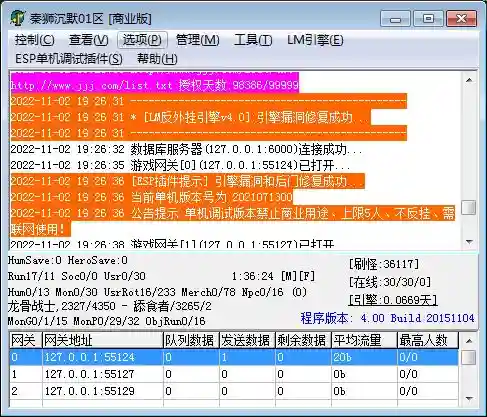Screen dimensions: 487x417
Task: Open the 控制(C) menu
Action: pos(34,40)
